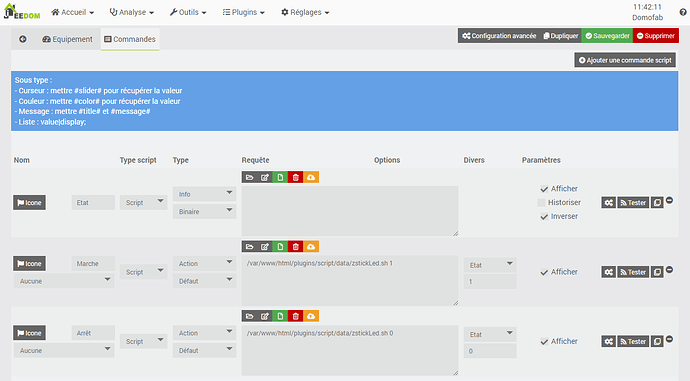
Task: Click edit script icon in Marche row
Action: (264, 247)
